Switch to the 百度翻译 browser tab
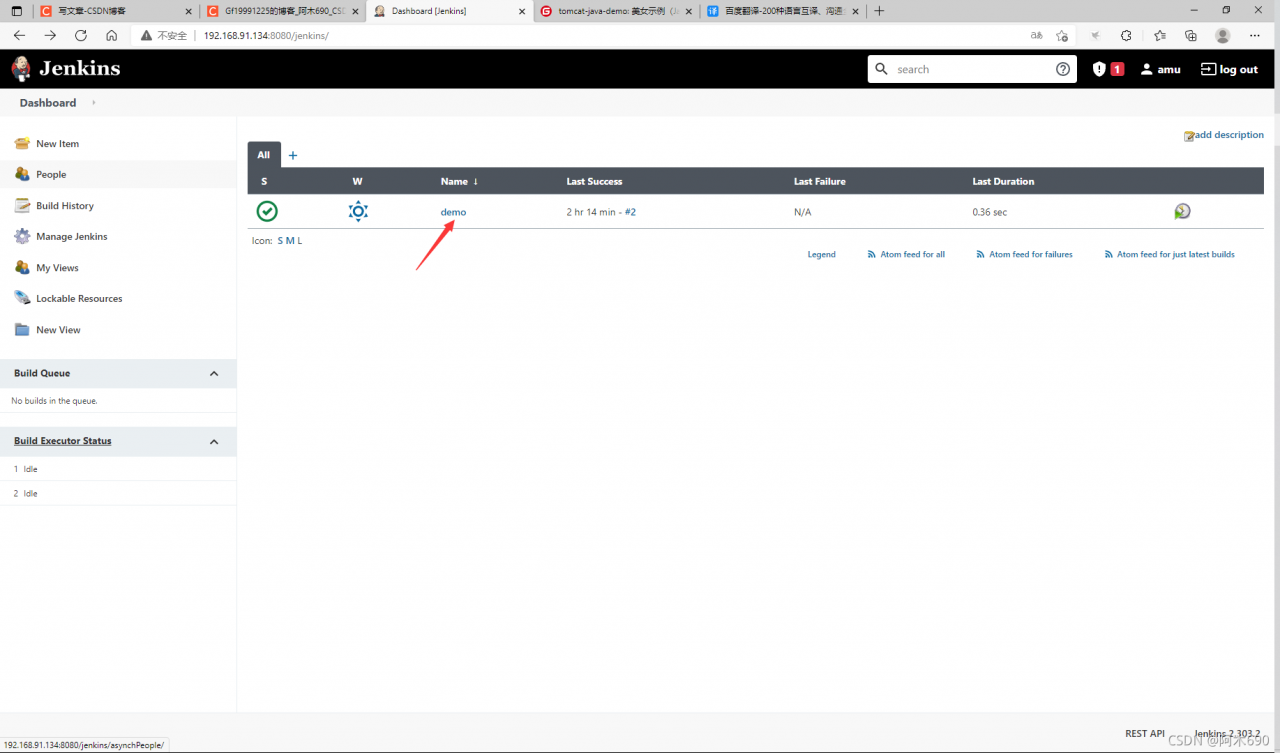The height and width of the screenshot is (753, 1280). coord(781,11)
